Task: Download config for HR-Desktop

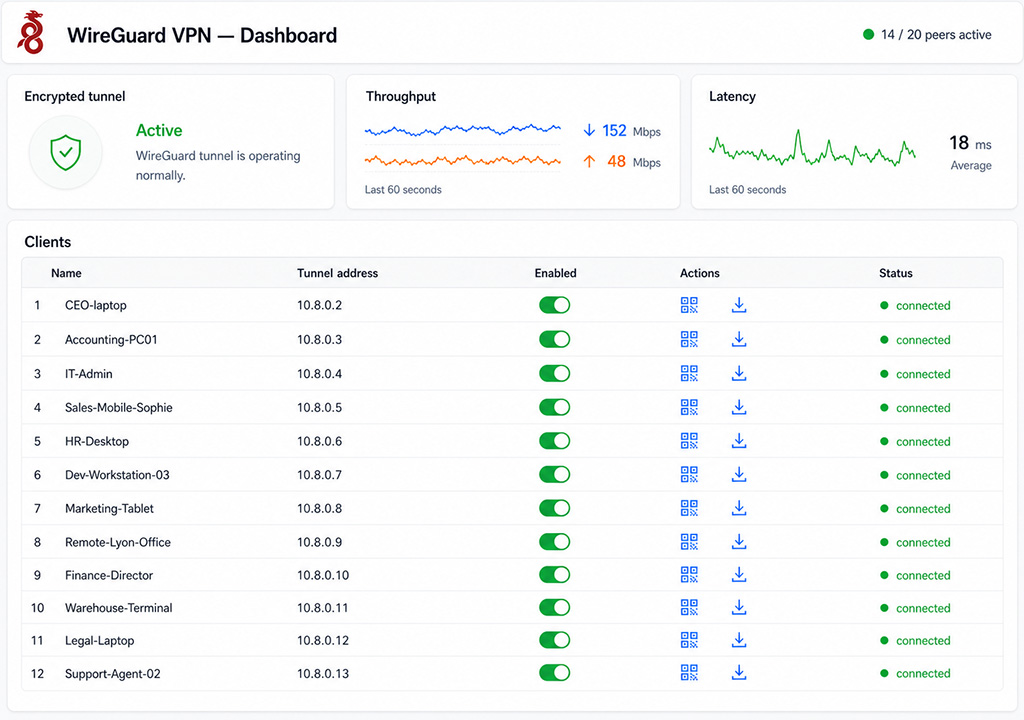Action: point(739,441)
